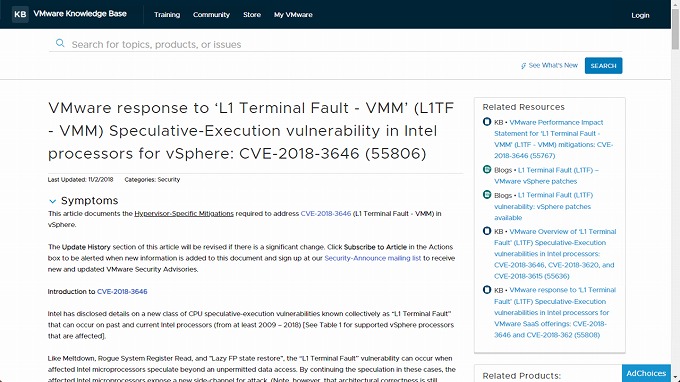Click Blogs icon beside VMware vSphere patches
680x382 pixels.
(x=487, y=170)
